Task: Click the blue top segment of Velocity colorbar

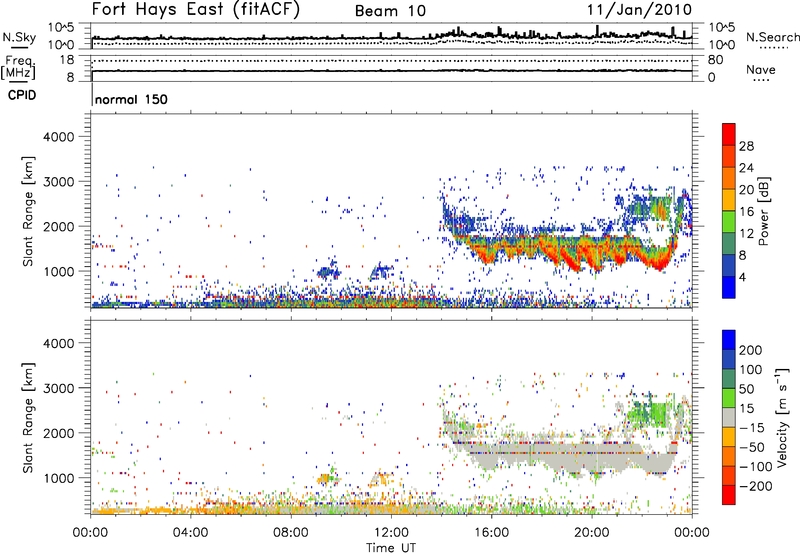Action: click(x=729, y=340)
